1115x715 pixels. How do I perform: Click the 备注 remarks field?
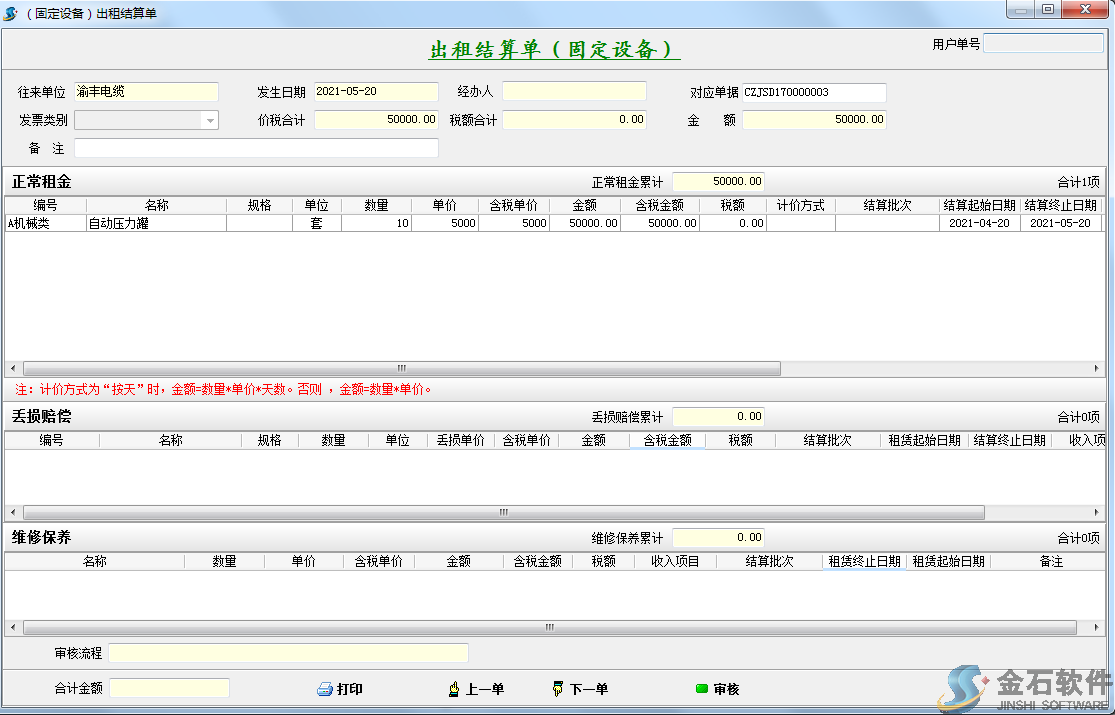pyautogui.click(x=256, y=148)
